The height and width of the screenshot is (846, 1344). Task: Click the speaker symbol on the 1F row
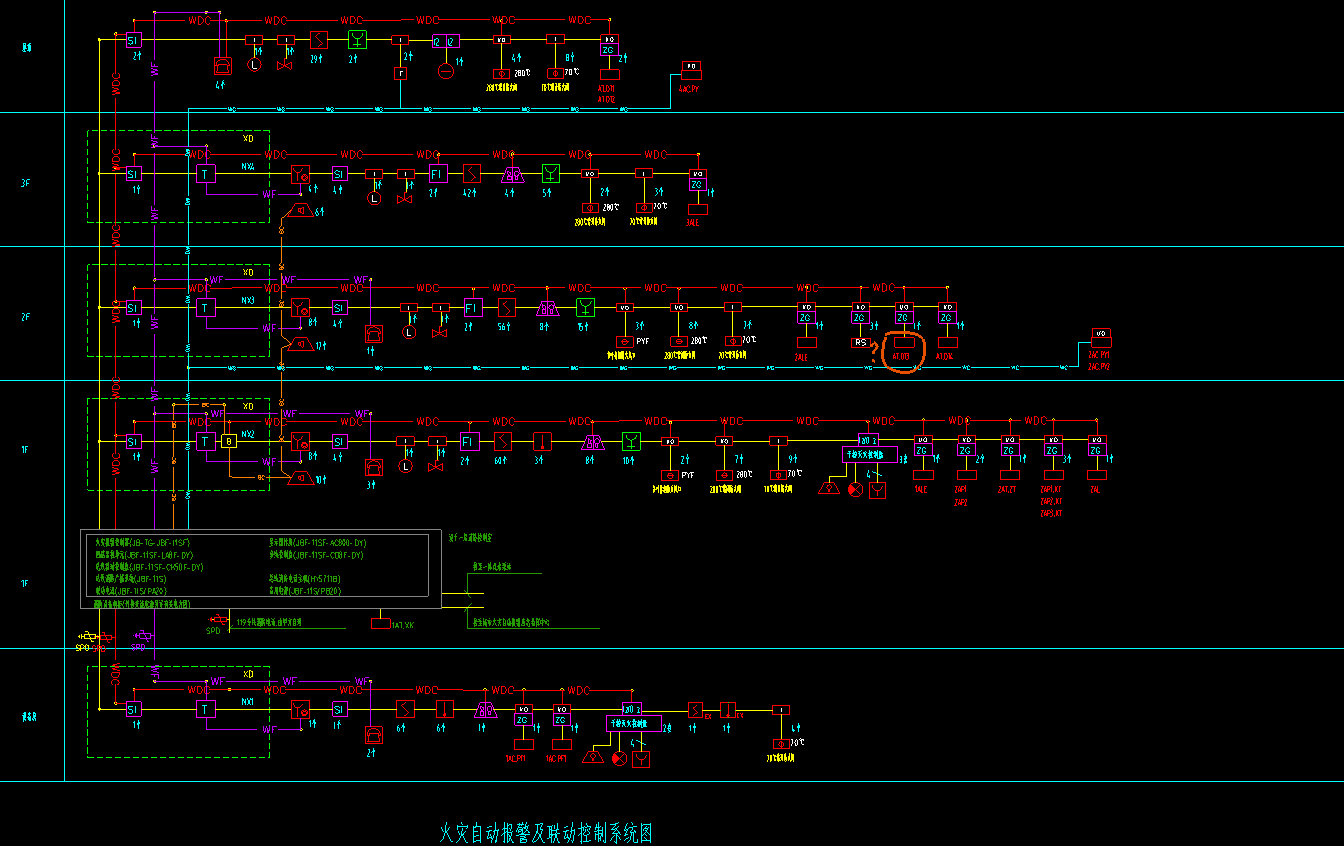pos(299,479)
